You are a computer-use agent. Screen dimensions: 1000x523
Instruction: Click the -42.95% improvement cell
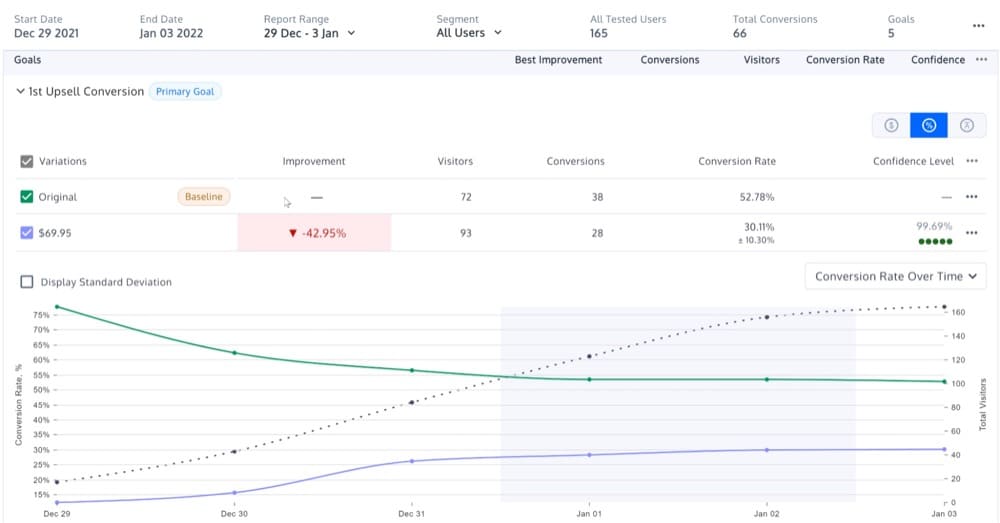tap(315, 233)
